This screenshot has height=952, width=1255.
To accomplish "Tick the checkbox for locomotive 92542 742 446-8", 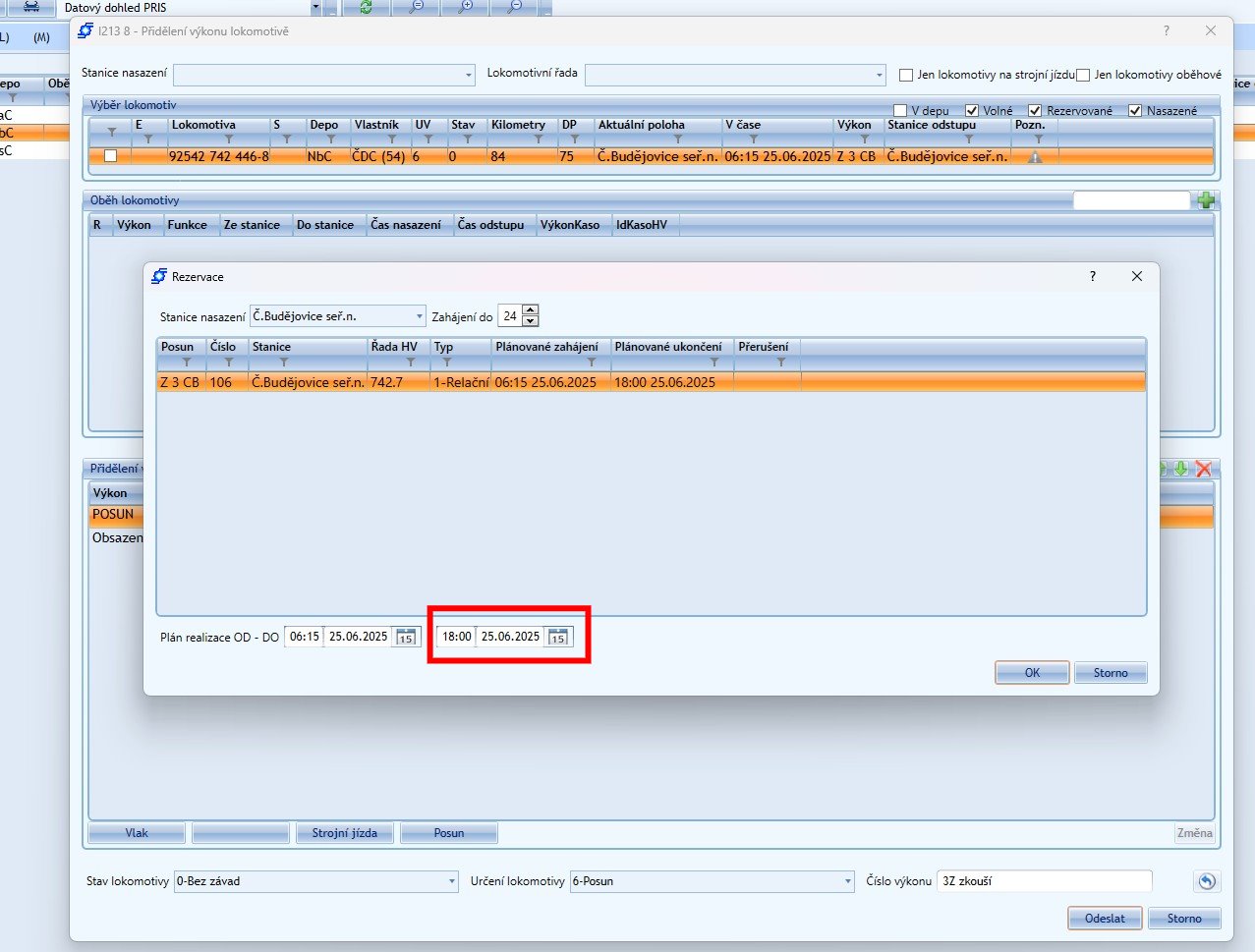I will (110, 156).
